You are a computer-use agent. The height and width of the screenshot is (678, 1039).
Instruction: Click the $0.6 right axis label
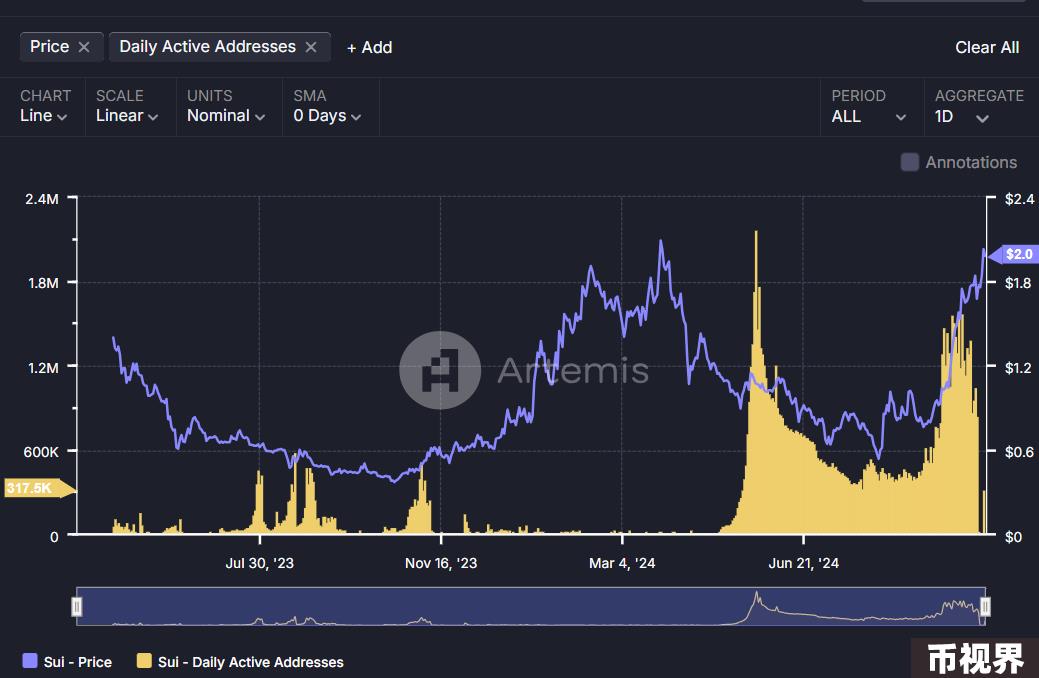(1018, 452)
